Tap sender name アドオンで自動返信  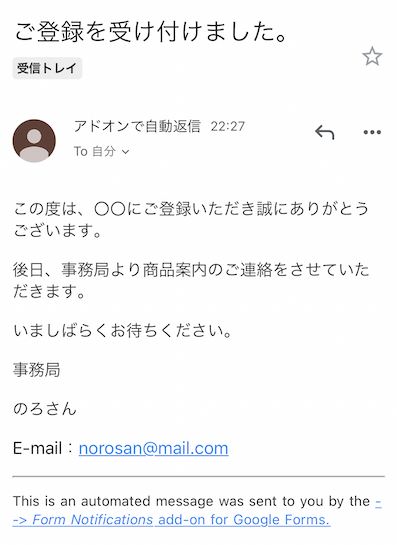point(137,126)
